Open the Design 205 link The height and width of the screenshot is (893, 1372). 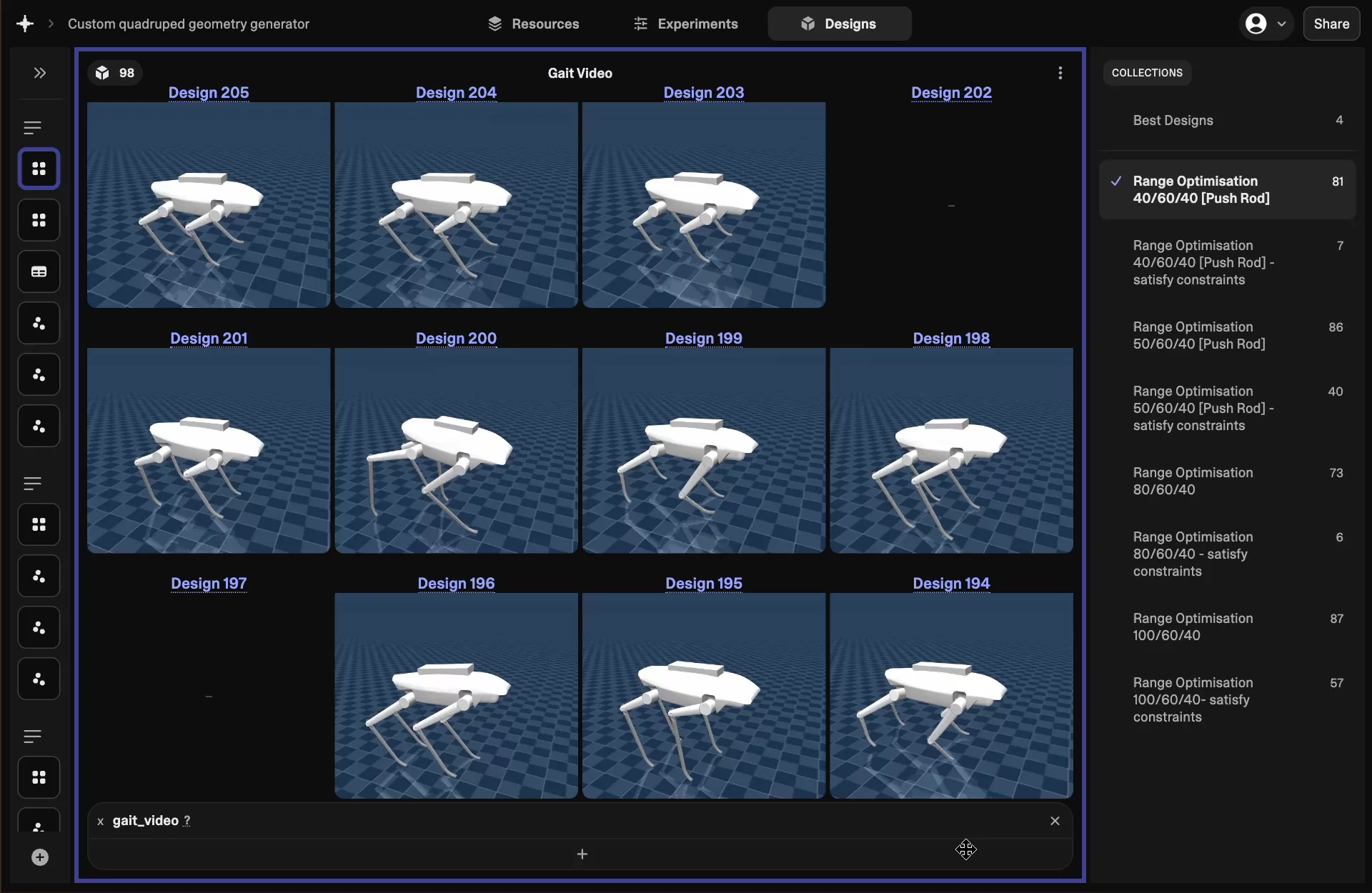tap(209, 92)
